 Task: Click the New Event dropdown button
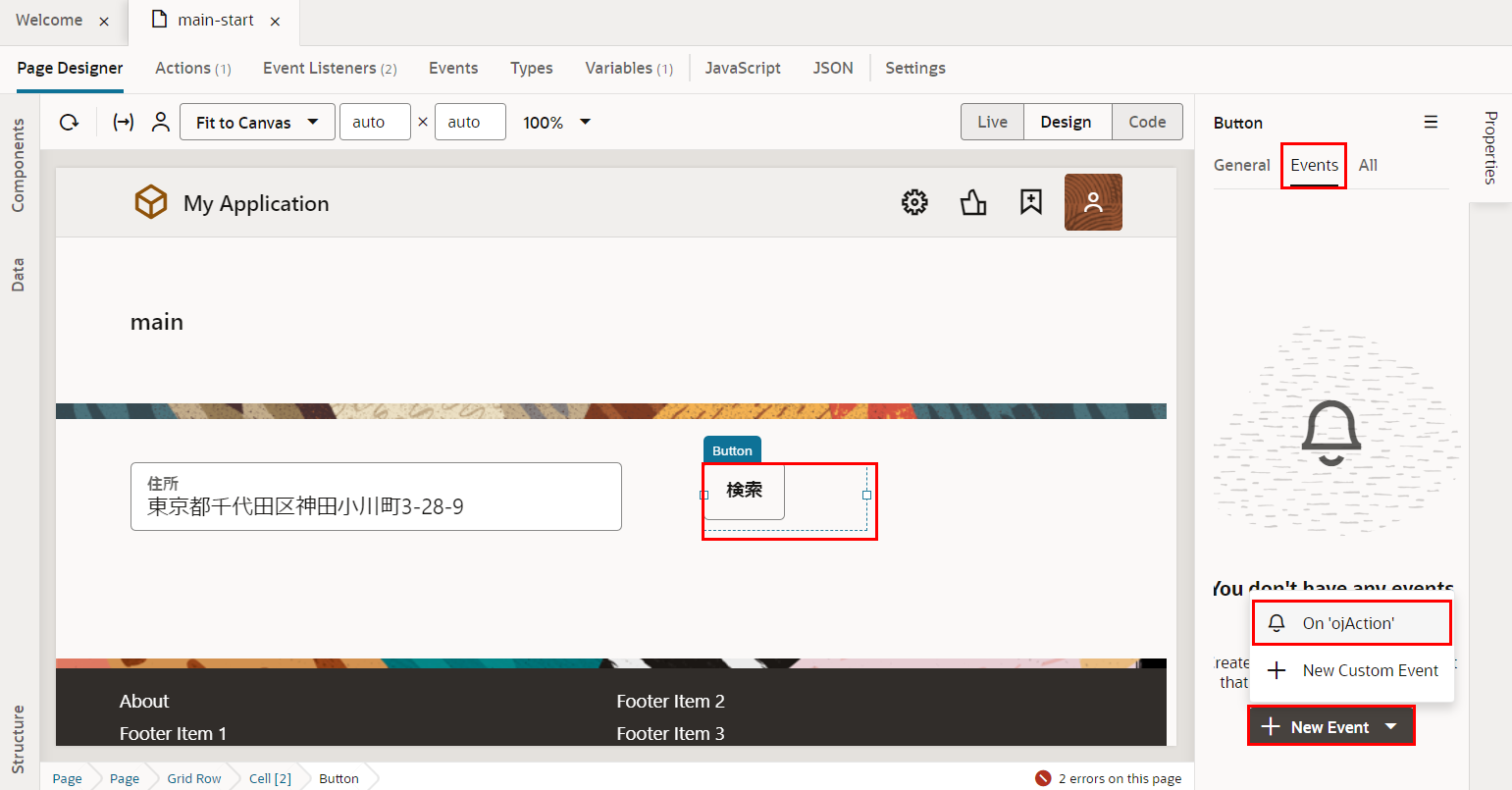1330,727
